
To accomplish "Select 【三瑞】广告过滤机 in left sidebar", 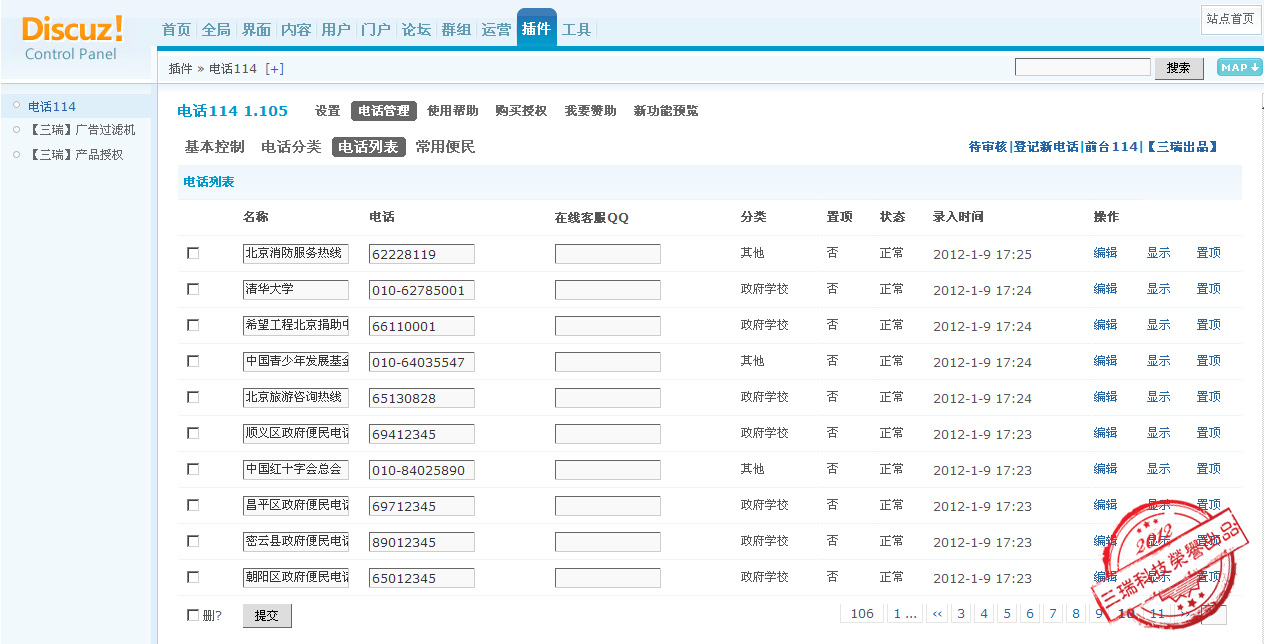I will (81, 130).
